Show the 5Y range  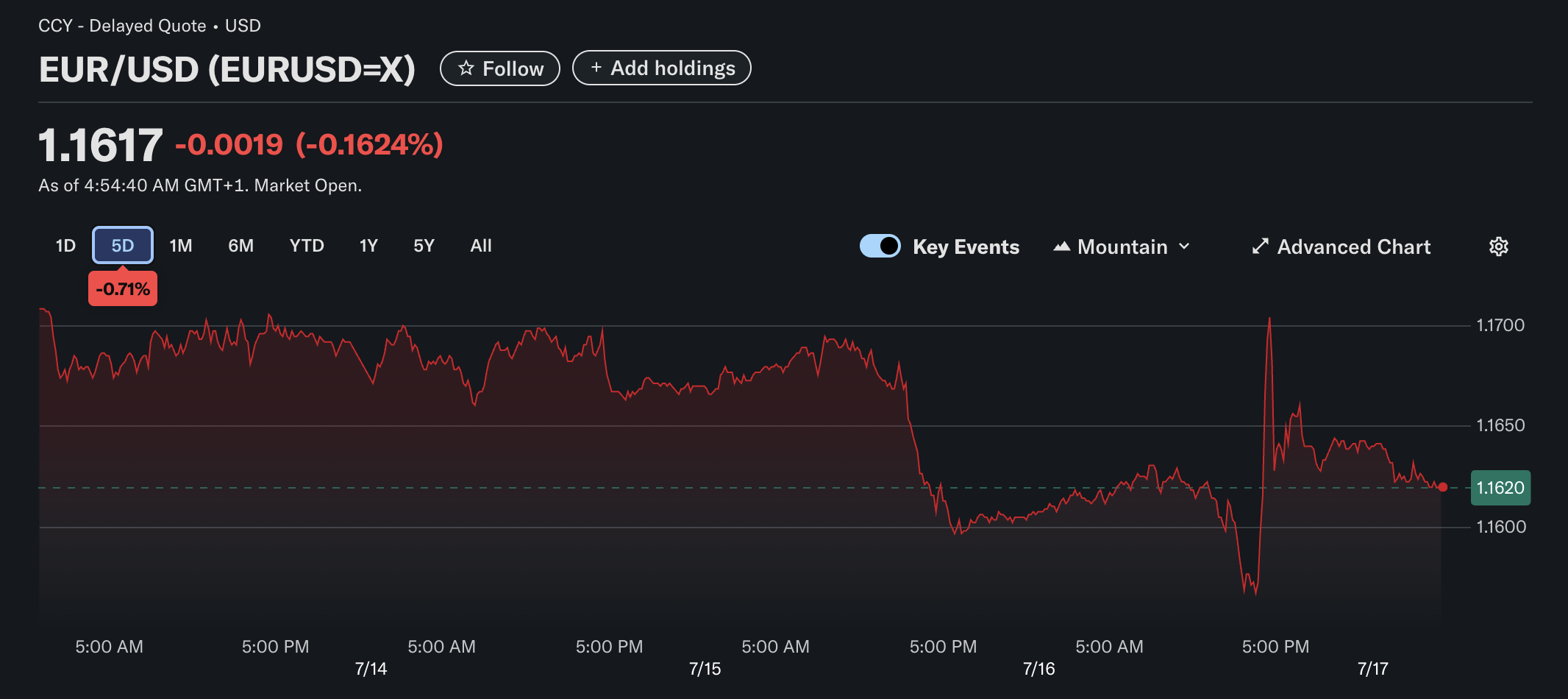pos(424,246)
